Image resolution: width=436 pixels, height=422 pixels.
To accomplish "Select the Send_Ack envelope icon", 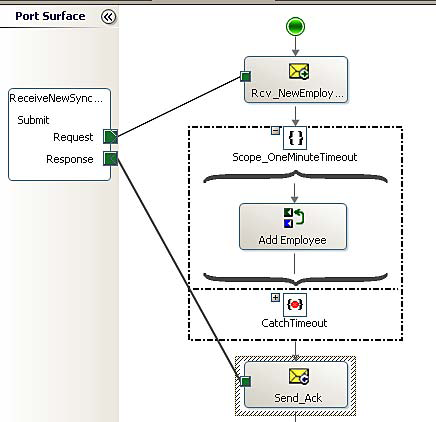I will pos(299,377).
